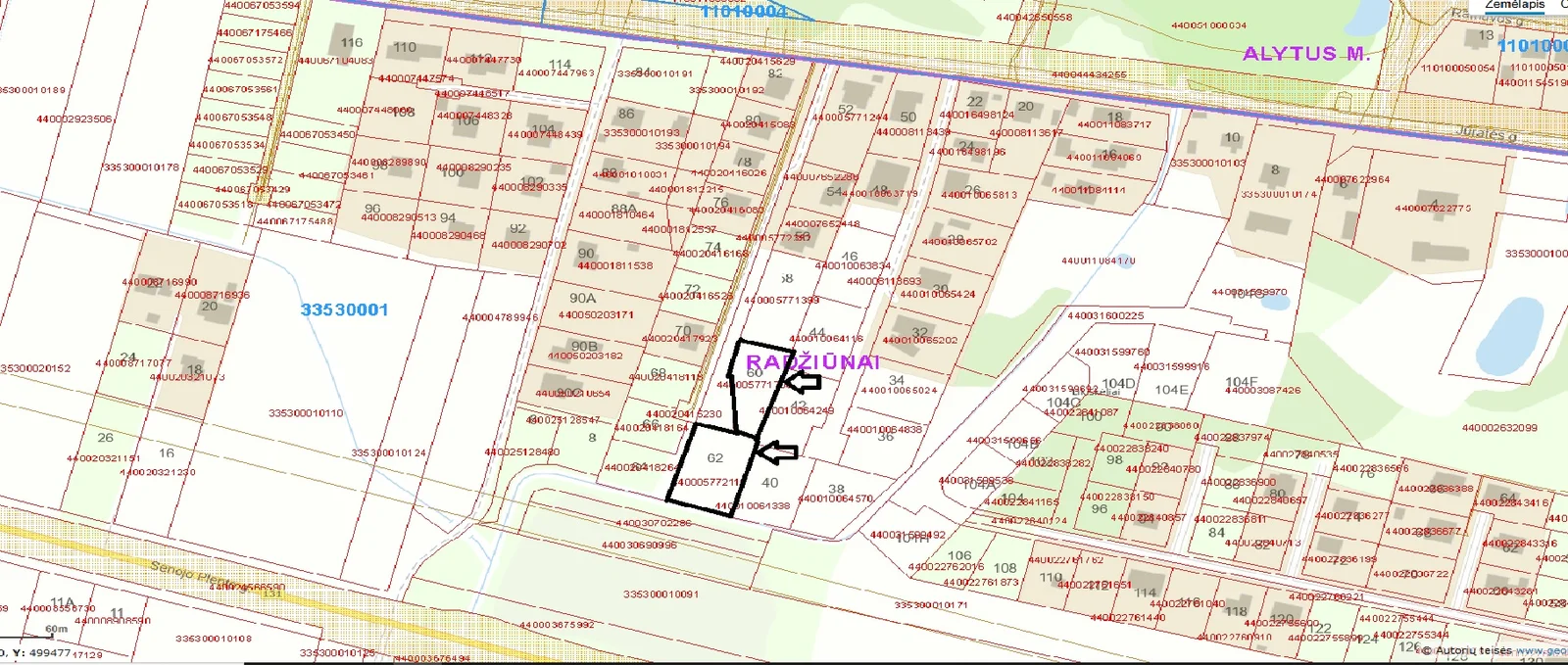Select the blue cadastral block label 33530001
The width and height of the screenshot is (1568, 665).
pos(344,309)
